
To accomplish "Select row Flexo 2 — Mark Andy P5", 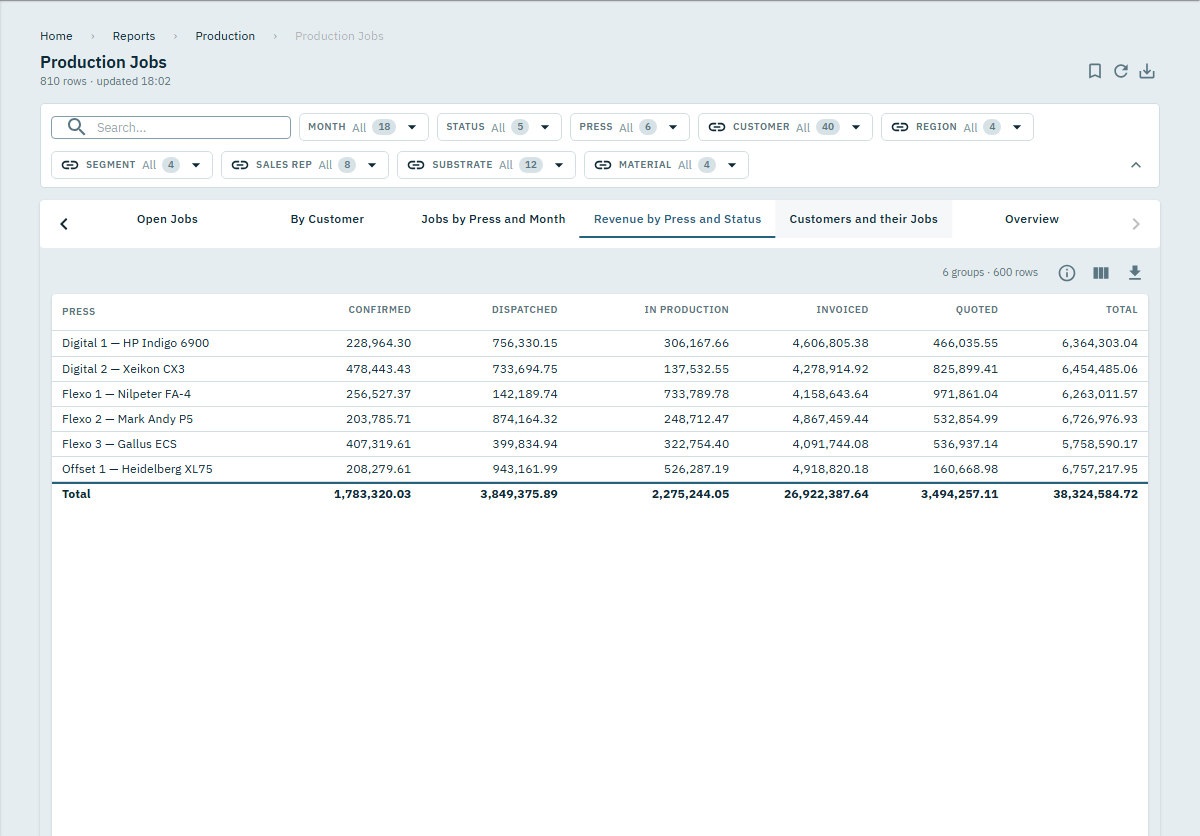I will 600,419.
